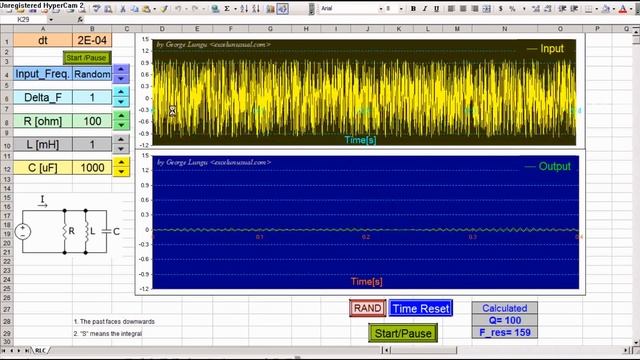Apply percent style format
640x360 pixels.
[x=512, y=8]
